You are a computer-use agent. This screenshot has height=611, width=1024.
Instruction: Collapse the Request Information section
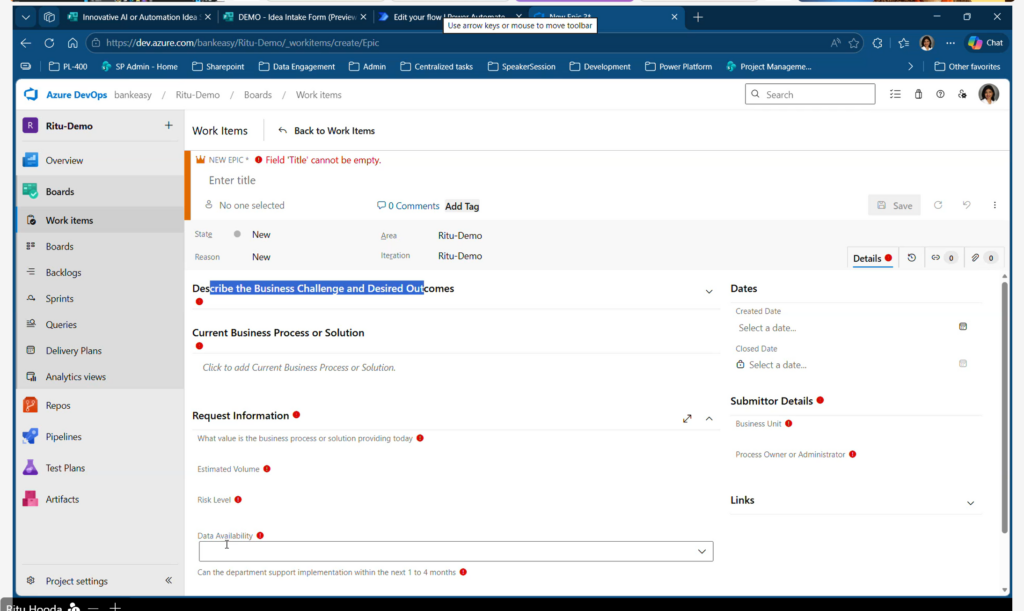[x=709, y=418]
